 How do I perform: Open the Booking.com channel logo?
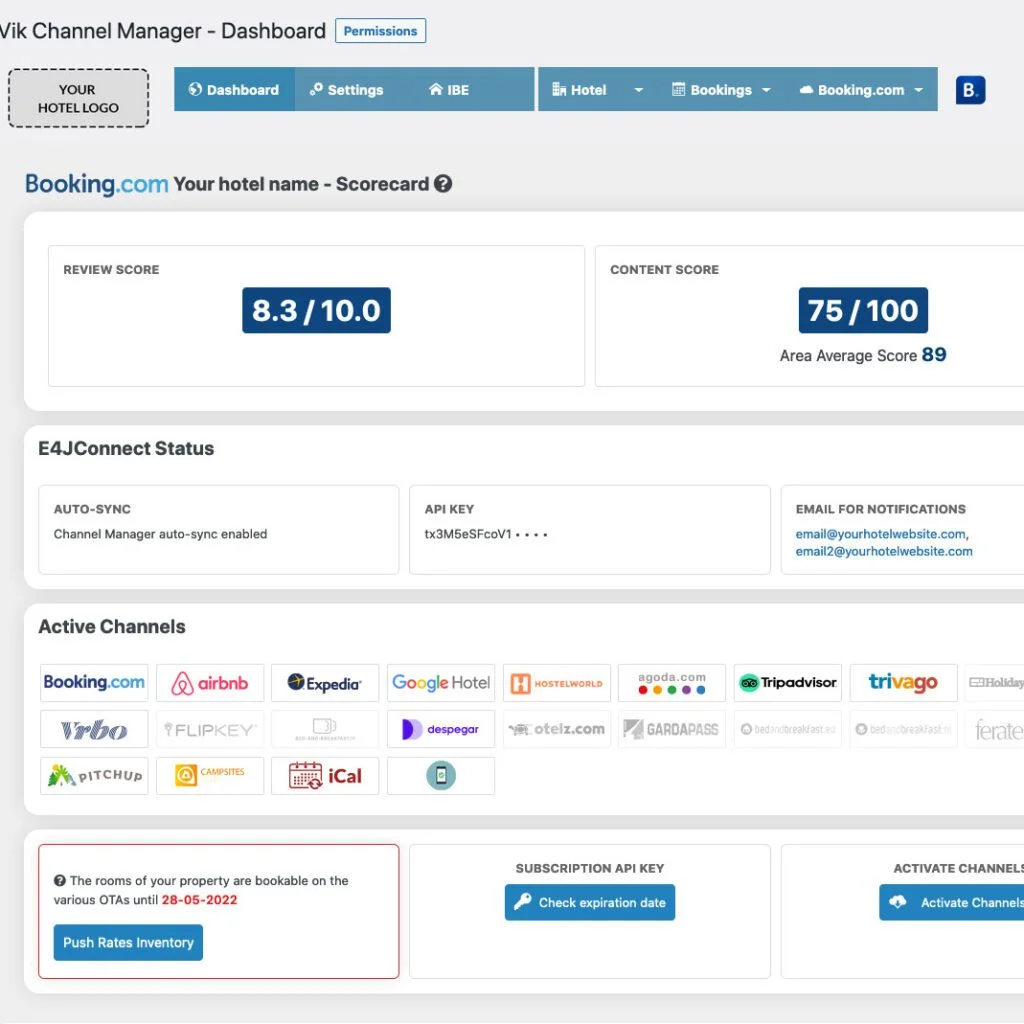[94, 682]
